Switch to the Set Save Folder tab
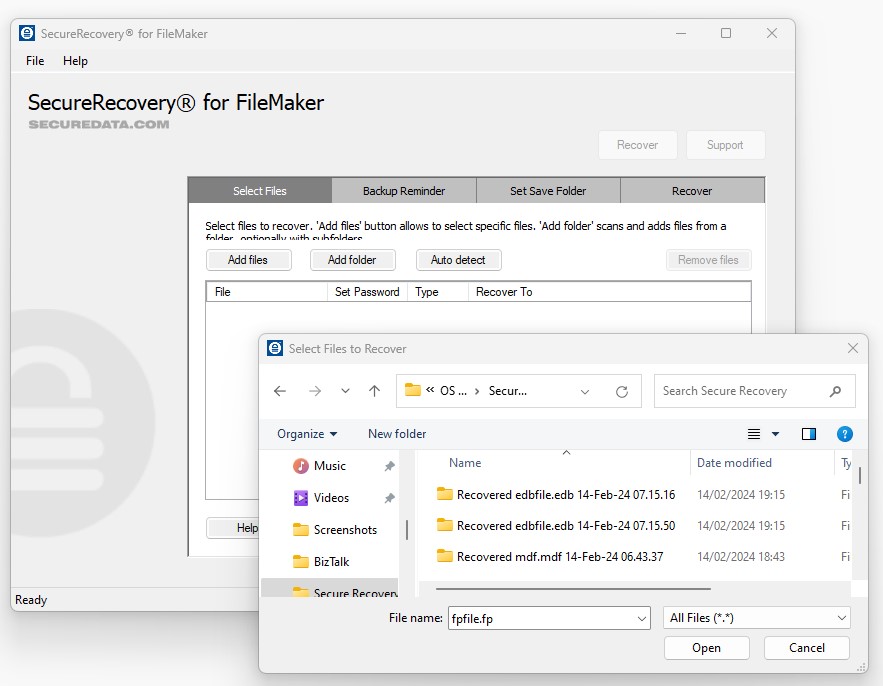Screen dimensions: 883x686 click(x=548, y=191)
